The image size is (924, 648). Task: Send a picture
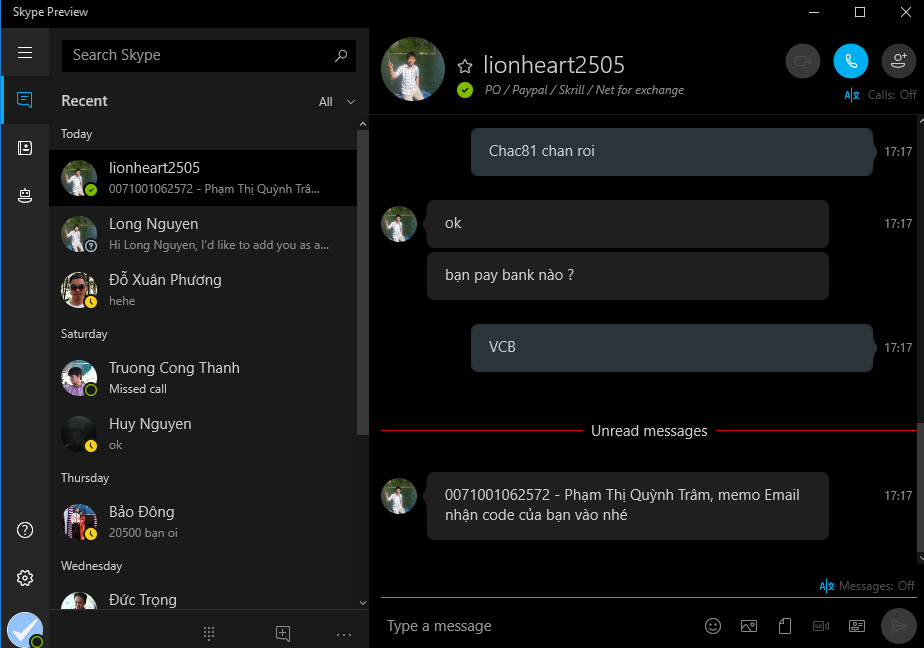click(x=748, y=626)
